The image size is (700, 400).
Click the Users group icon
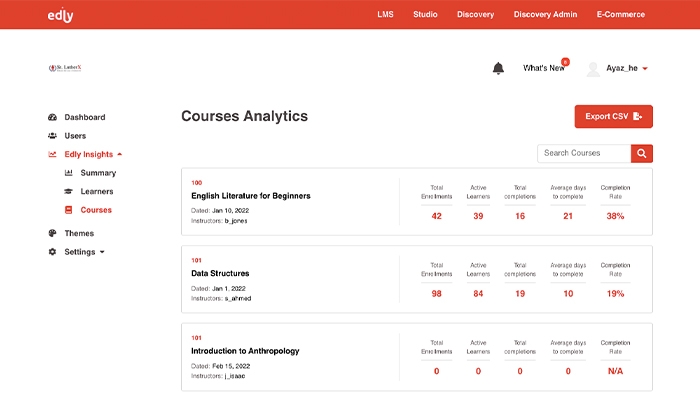tap(52, 136)
